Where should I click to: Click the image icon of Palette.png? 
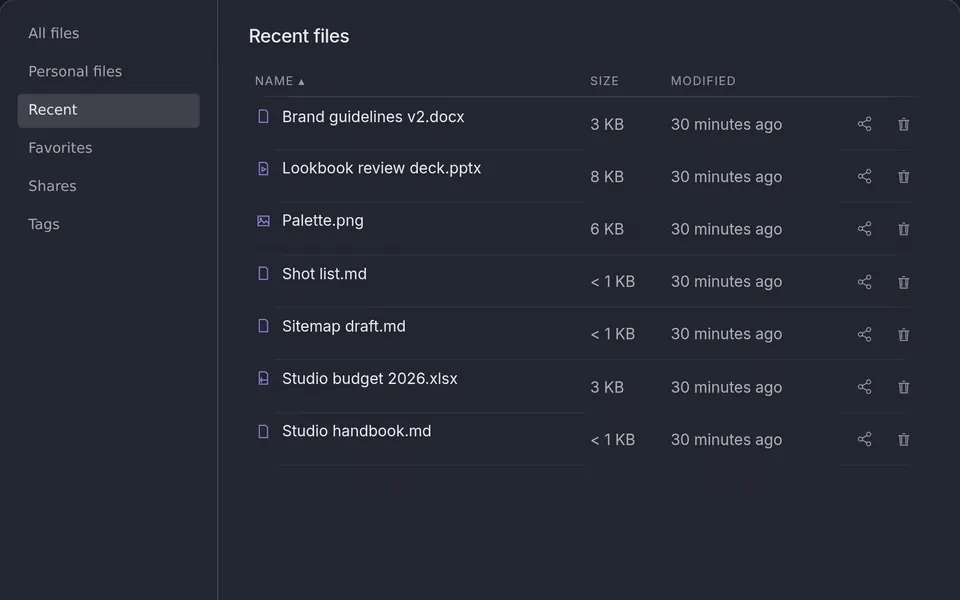pos(263,221)
